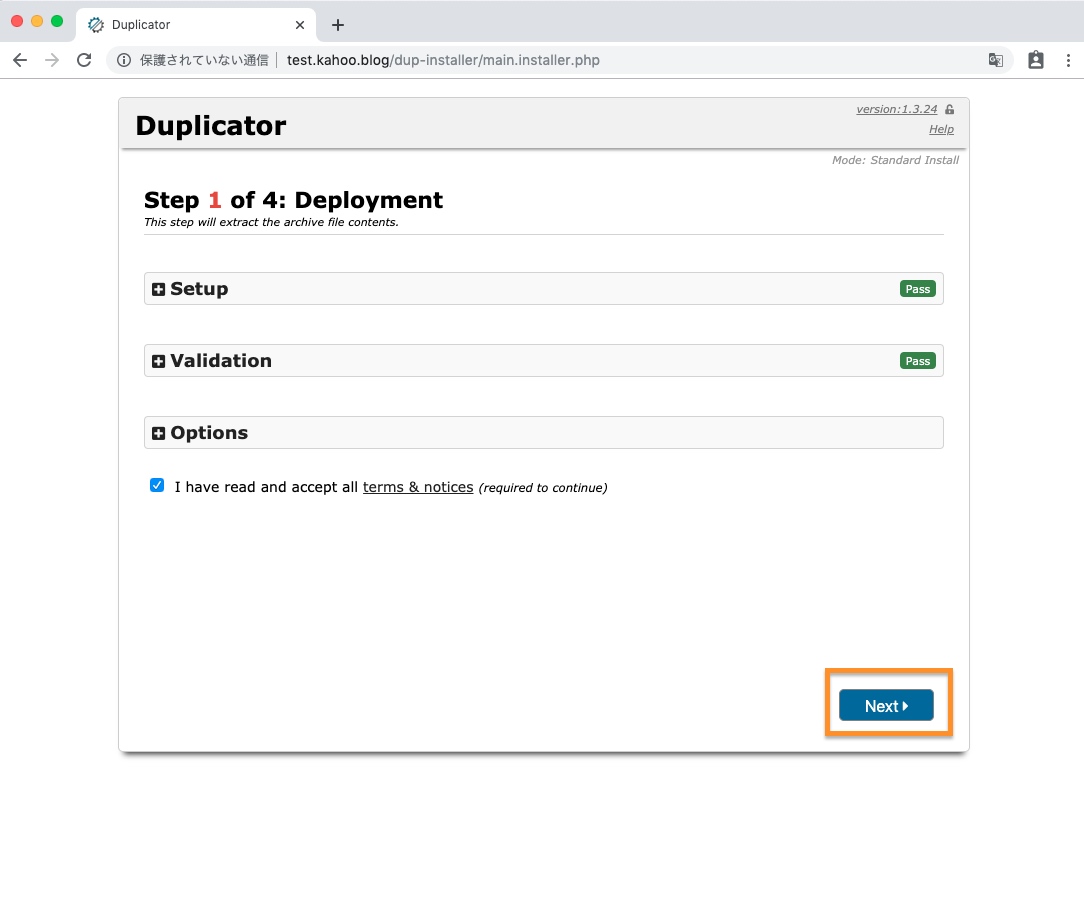The width and height of the screenshot is (1084, 902).
Task: Click the browser forward arrow
Action: click(x=52, y=60)
